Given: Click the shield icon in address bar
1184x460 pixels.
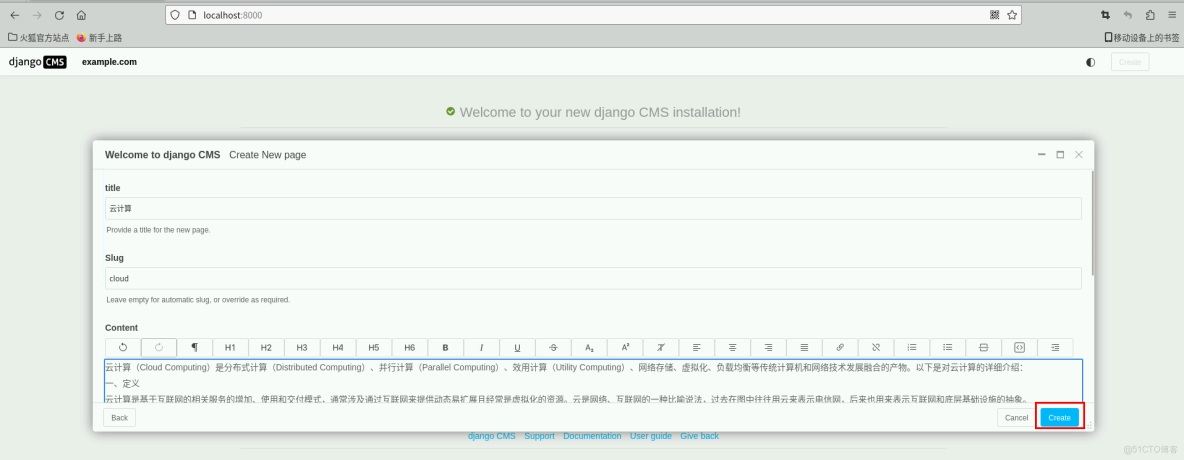Looking at the screenshot, I should point(175,15).
